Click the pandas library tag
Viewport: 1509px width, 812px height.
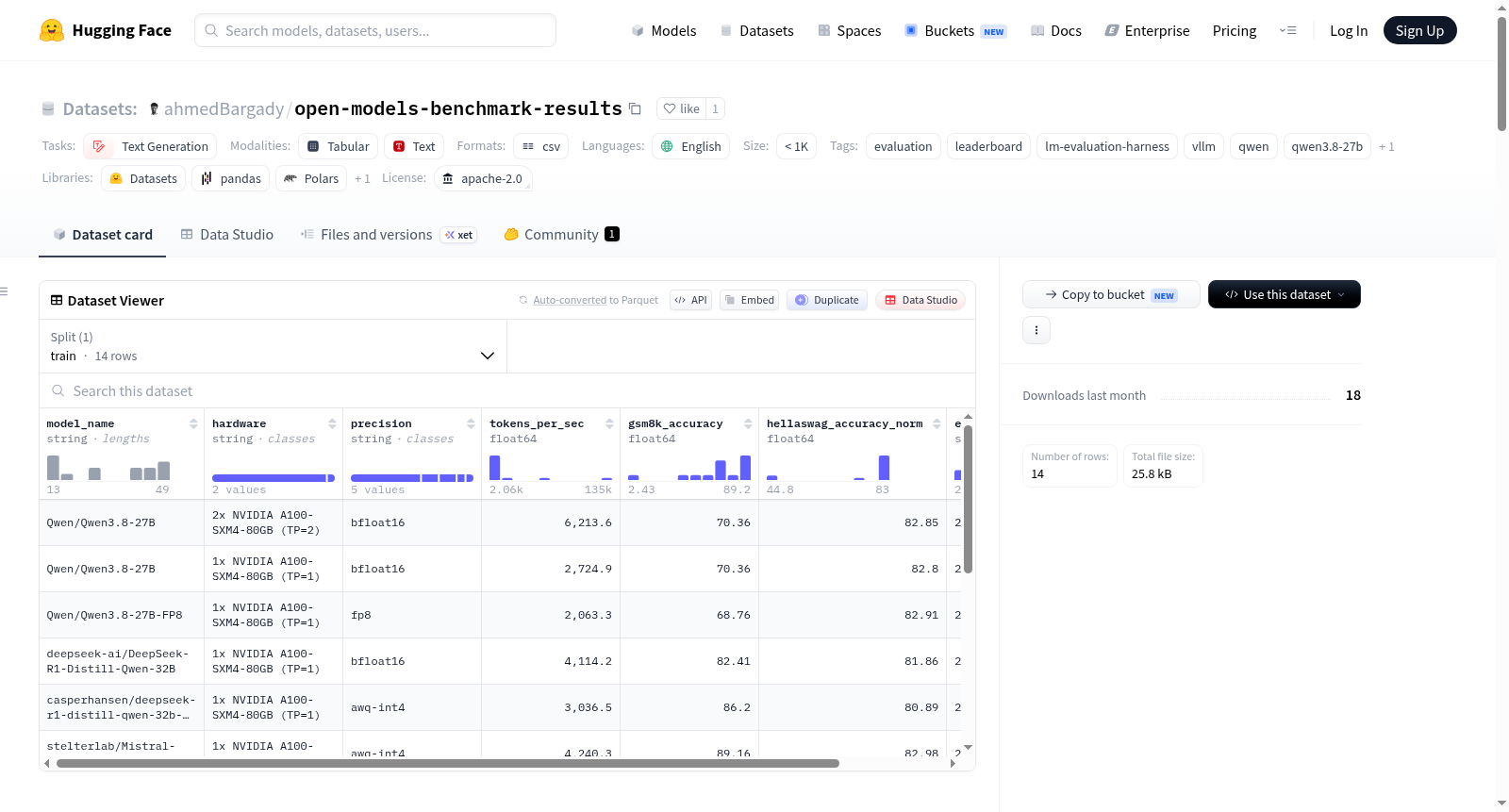coord(231,178)
